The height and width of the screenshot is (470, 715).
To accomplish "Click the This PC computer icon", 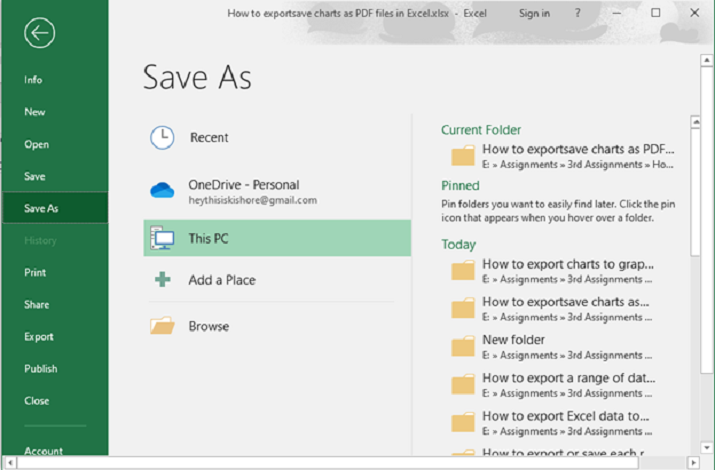I will (x=162, y=239).
